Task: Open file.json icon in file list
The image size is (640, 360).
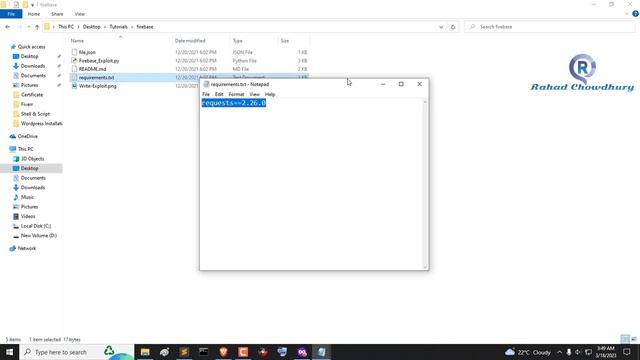Action: tap(74, 52)
